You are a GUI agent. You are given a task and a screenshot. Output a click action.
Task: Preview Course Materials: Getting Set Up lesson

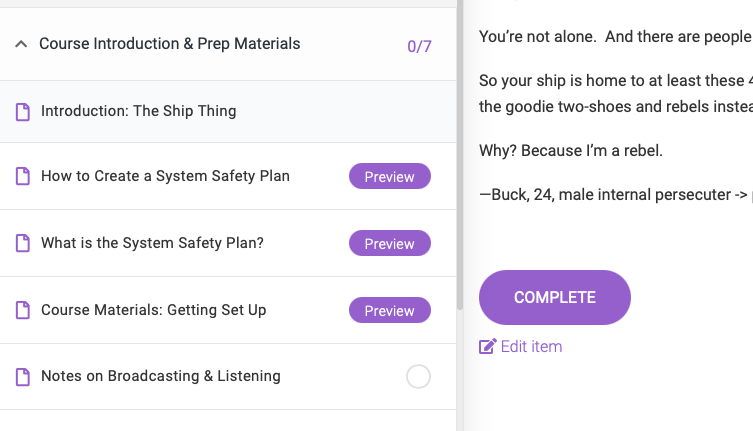click(x=389, y=310)
